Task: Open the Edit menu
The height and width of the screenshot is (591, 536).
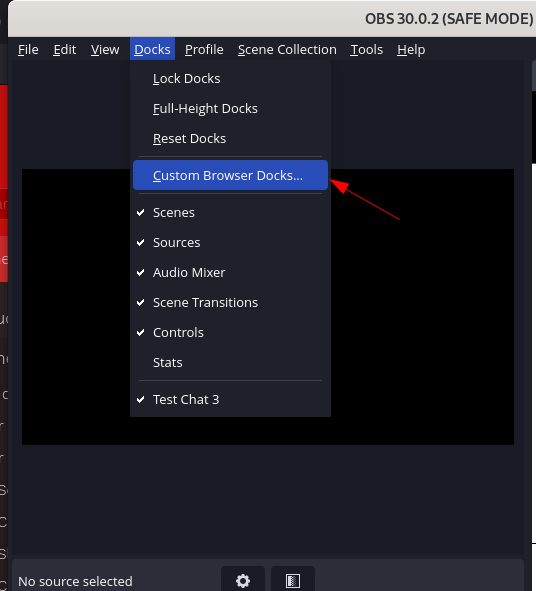Action: pos(64,49)
